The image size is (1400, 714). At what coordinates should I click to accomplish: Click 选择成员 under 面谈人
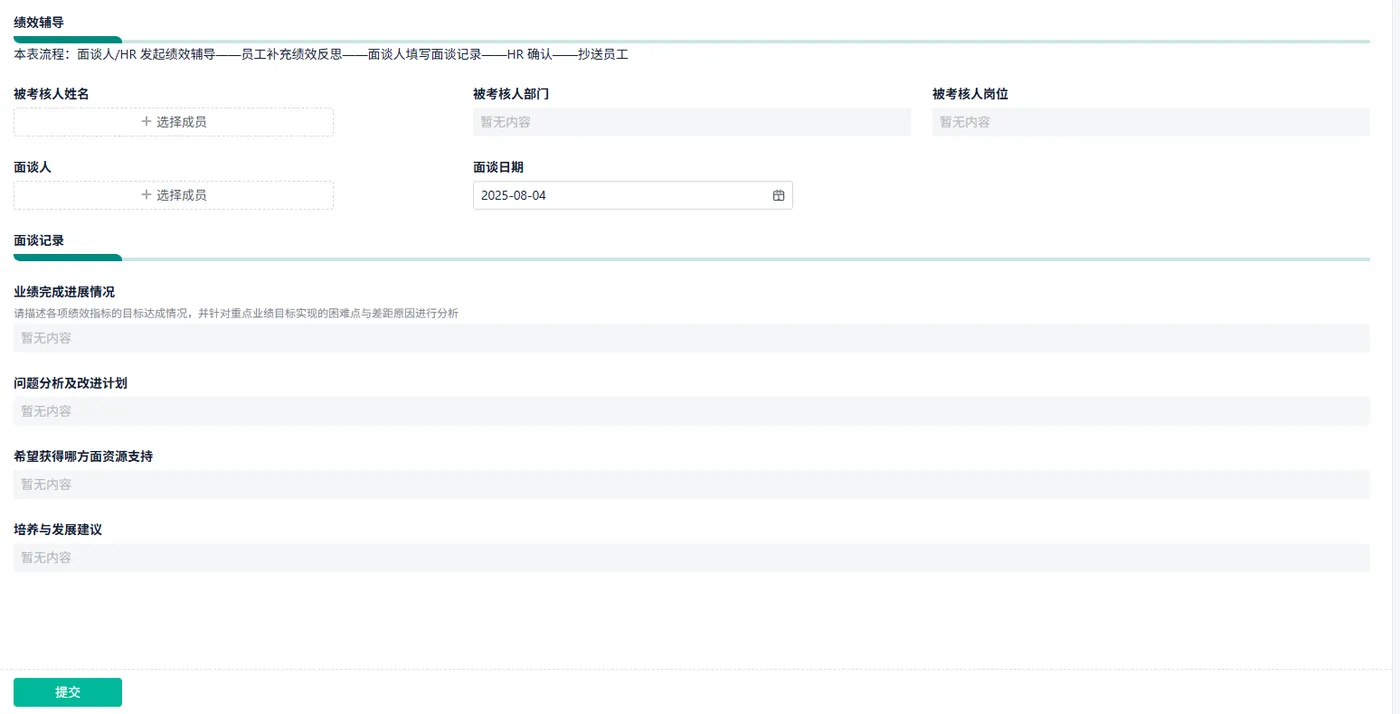pos(174,195)
